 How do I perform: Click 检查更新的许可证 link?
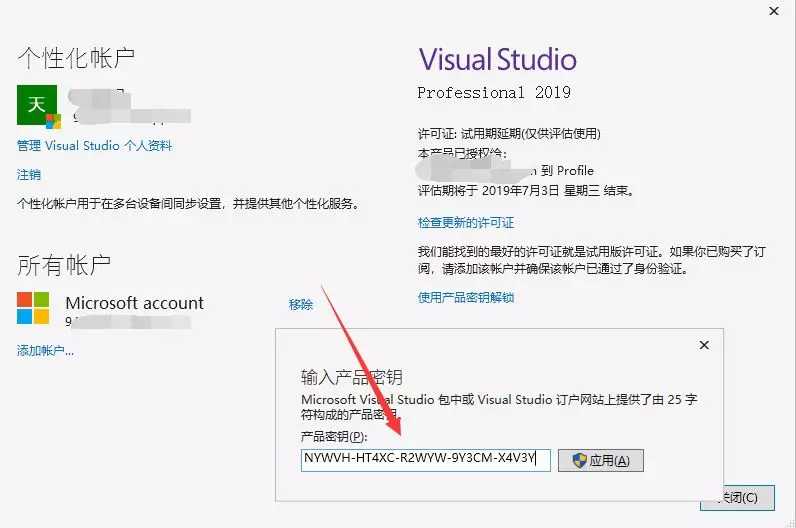pyautogui.click(x=466, y=222)
